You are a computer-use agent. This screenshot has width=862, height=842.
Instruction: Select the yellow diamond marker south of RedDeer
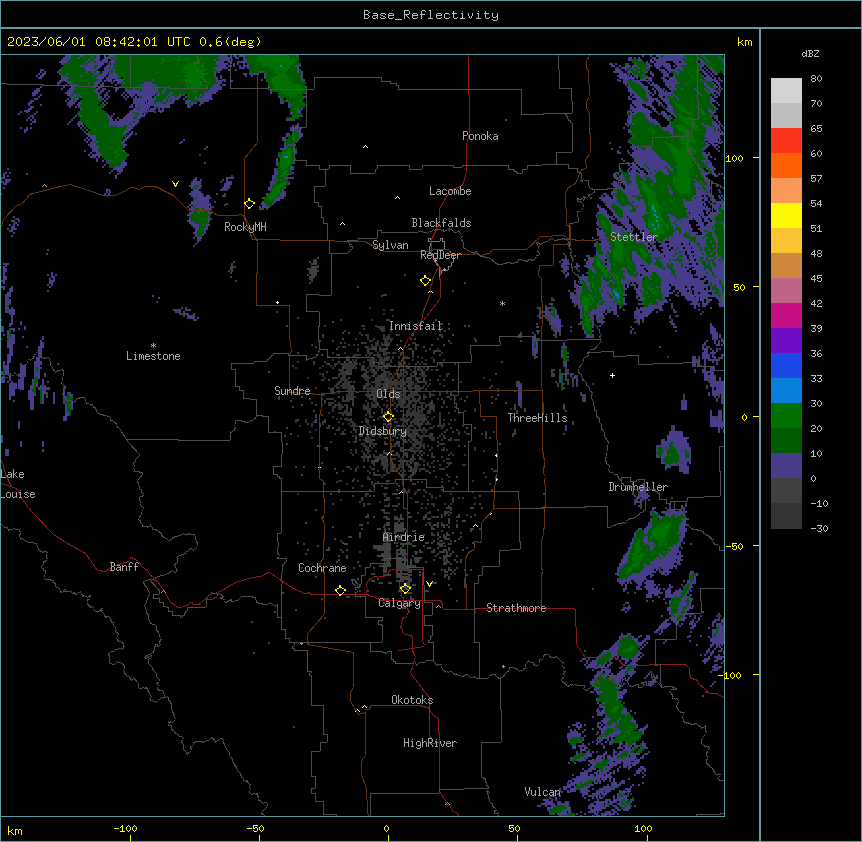[426, 281]
